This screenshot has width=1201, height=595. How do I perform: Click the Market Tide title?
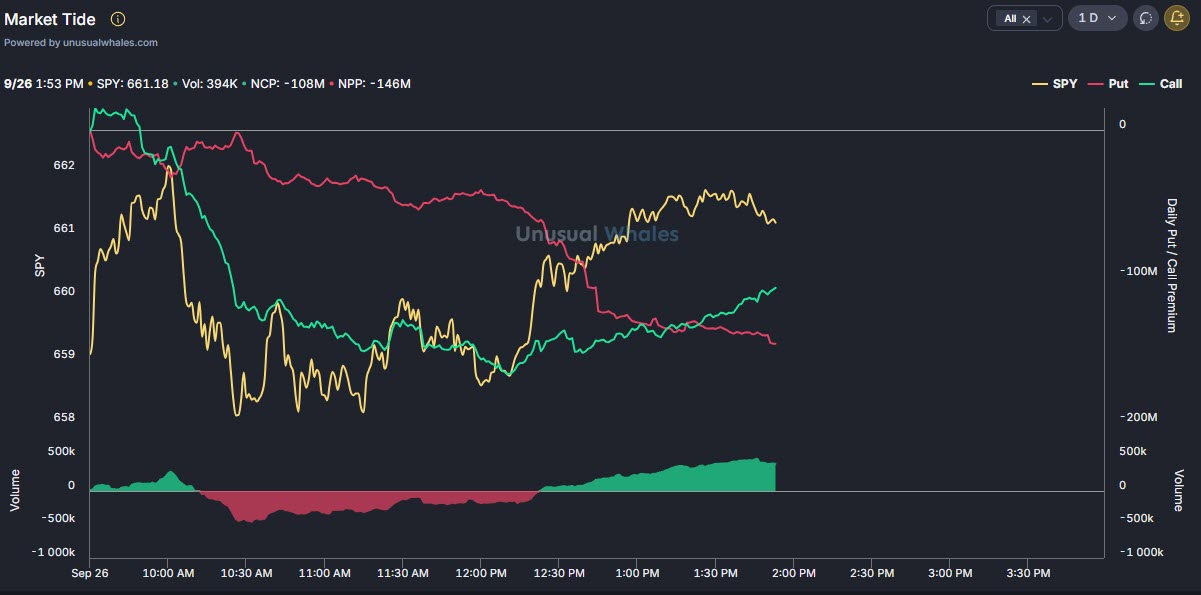click(x=50, y=19)
